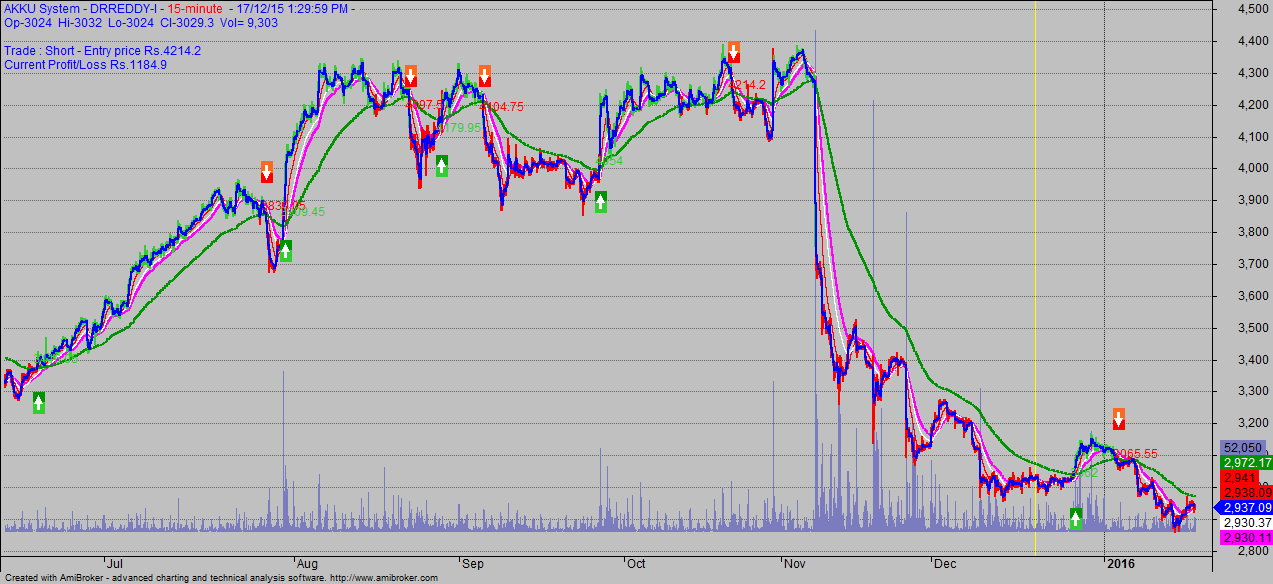Screen dimensions: 1273x584
Task: Click the 3,800 price axis label
Action: [1253, 232]
